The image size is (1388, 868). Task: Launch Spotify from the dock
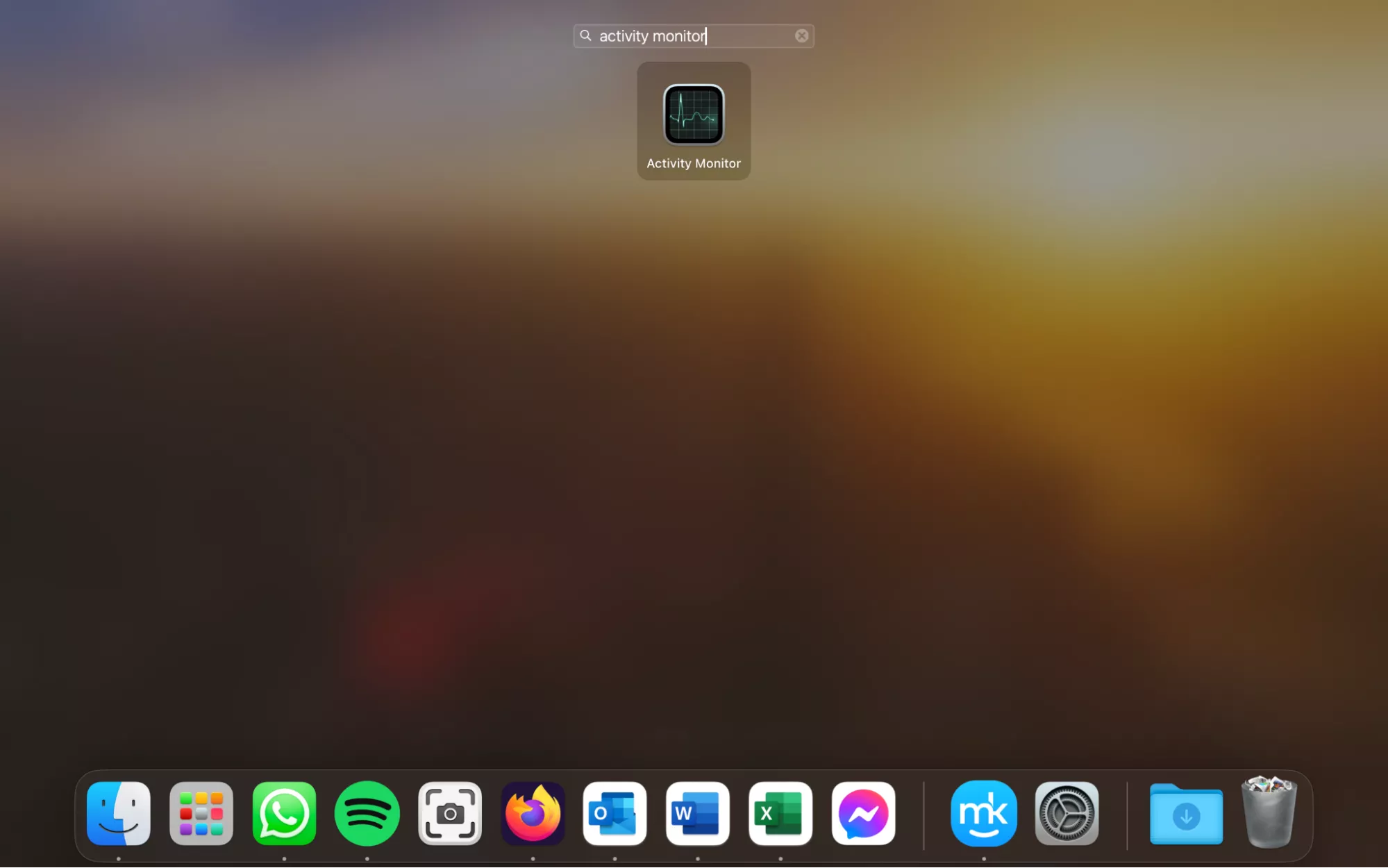[x=367, y=813]
